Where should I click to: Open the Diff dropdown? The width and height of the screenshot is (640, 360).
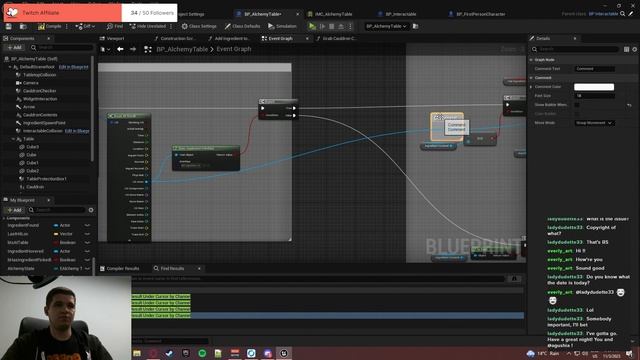[x=85, y=27]
